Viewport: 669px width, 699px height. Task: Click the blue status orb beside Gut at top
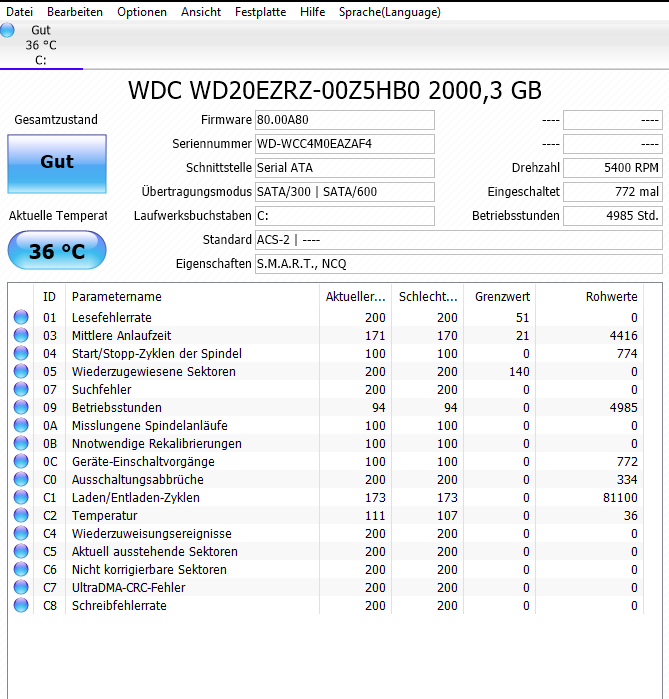click(x=7, y=30)
